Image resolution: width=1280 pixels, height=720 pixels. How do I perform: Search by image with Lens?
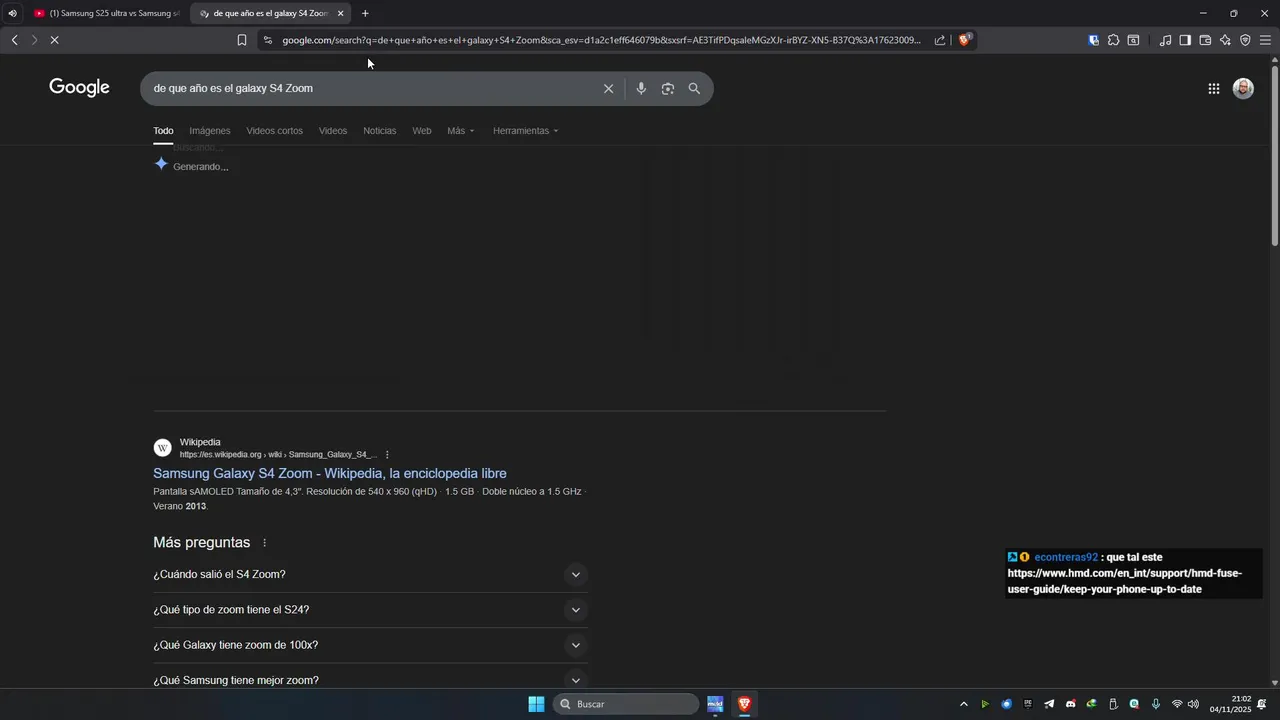668,89
